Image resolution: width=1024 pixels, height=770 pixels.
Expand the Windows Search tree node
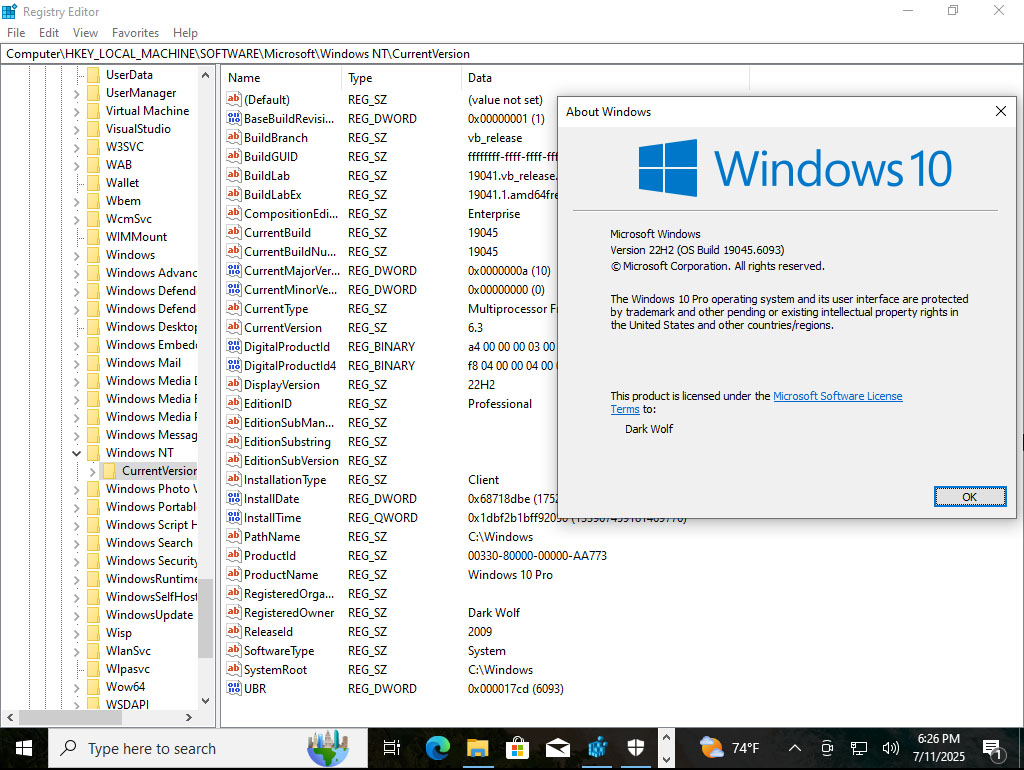[x=76, y=543]
